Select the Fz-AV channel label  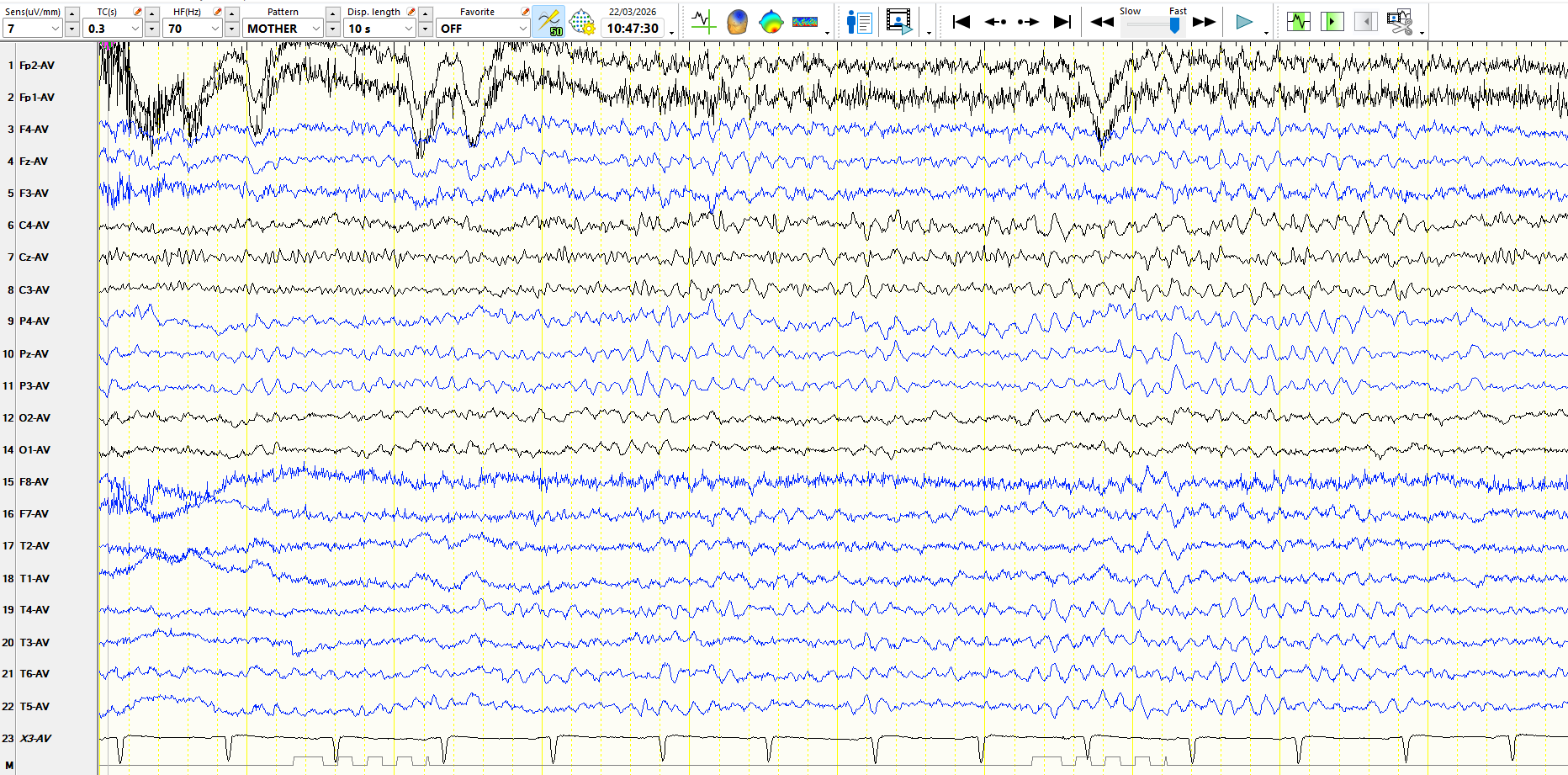(x=34, y=162)
